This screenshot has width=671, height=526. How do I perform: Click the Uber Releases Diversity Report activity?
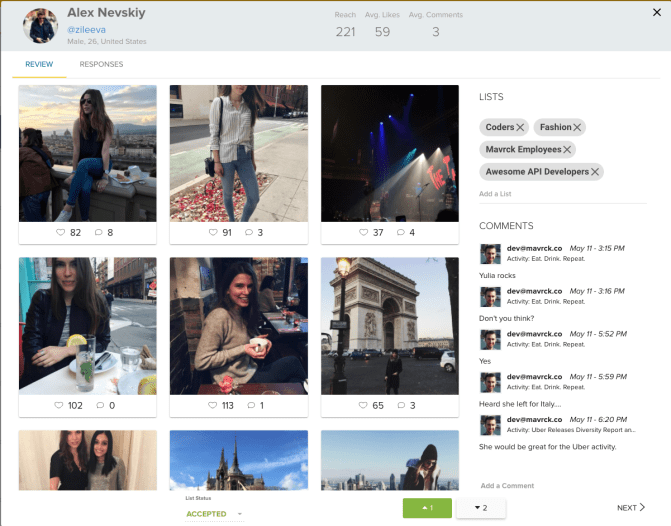[571, 430]
